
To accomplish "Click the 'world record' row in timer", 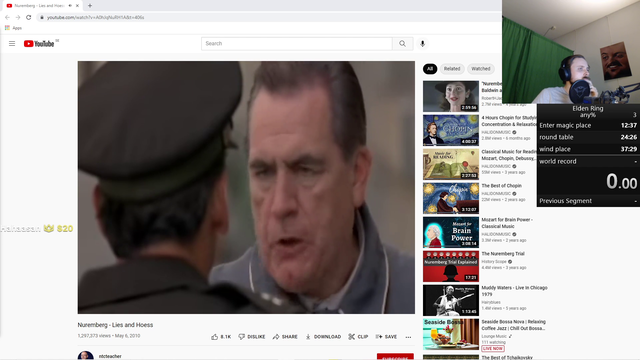I will tap(588, 161).
